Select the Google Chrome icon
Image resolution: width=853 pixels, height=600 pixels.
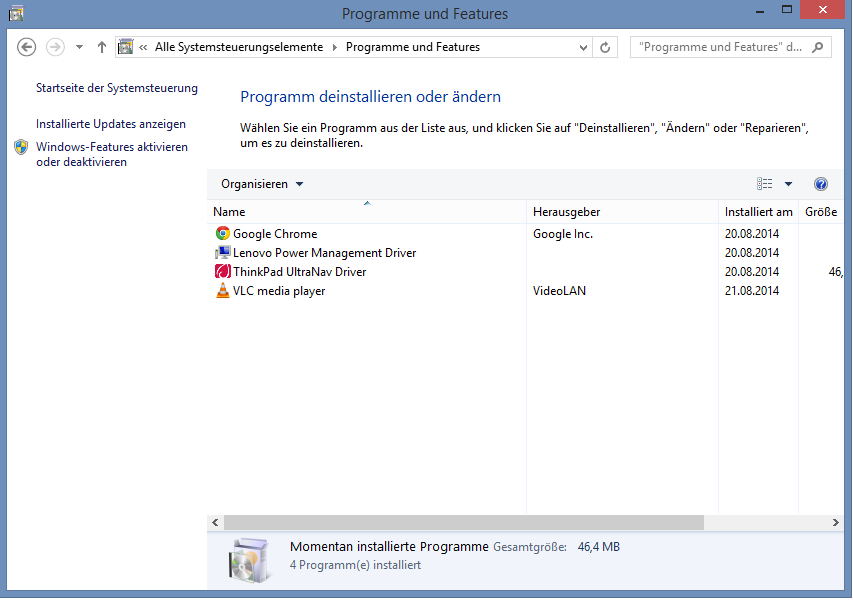[222, 233]
